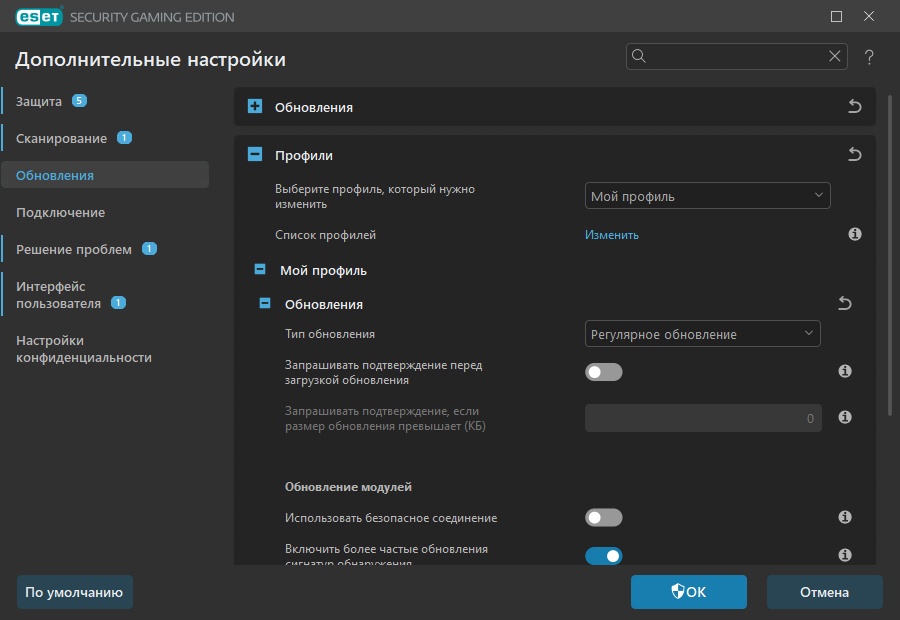Screen dimensions: 900x620
Task: Open help via the question mark icon
Action: click(869, 57)
